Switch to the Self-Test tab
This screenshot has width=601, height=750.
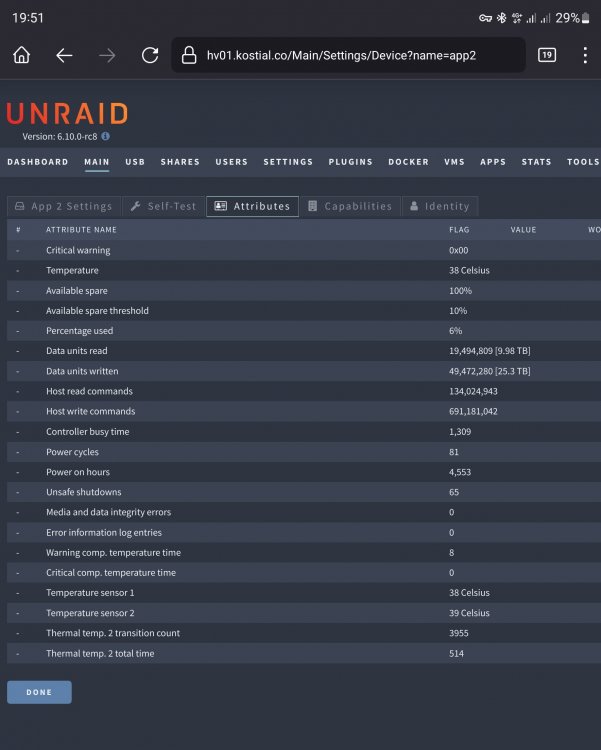tap(164, 206)
